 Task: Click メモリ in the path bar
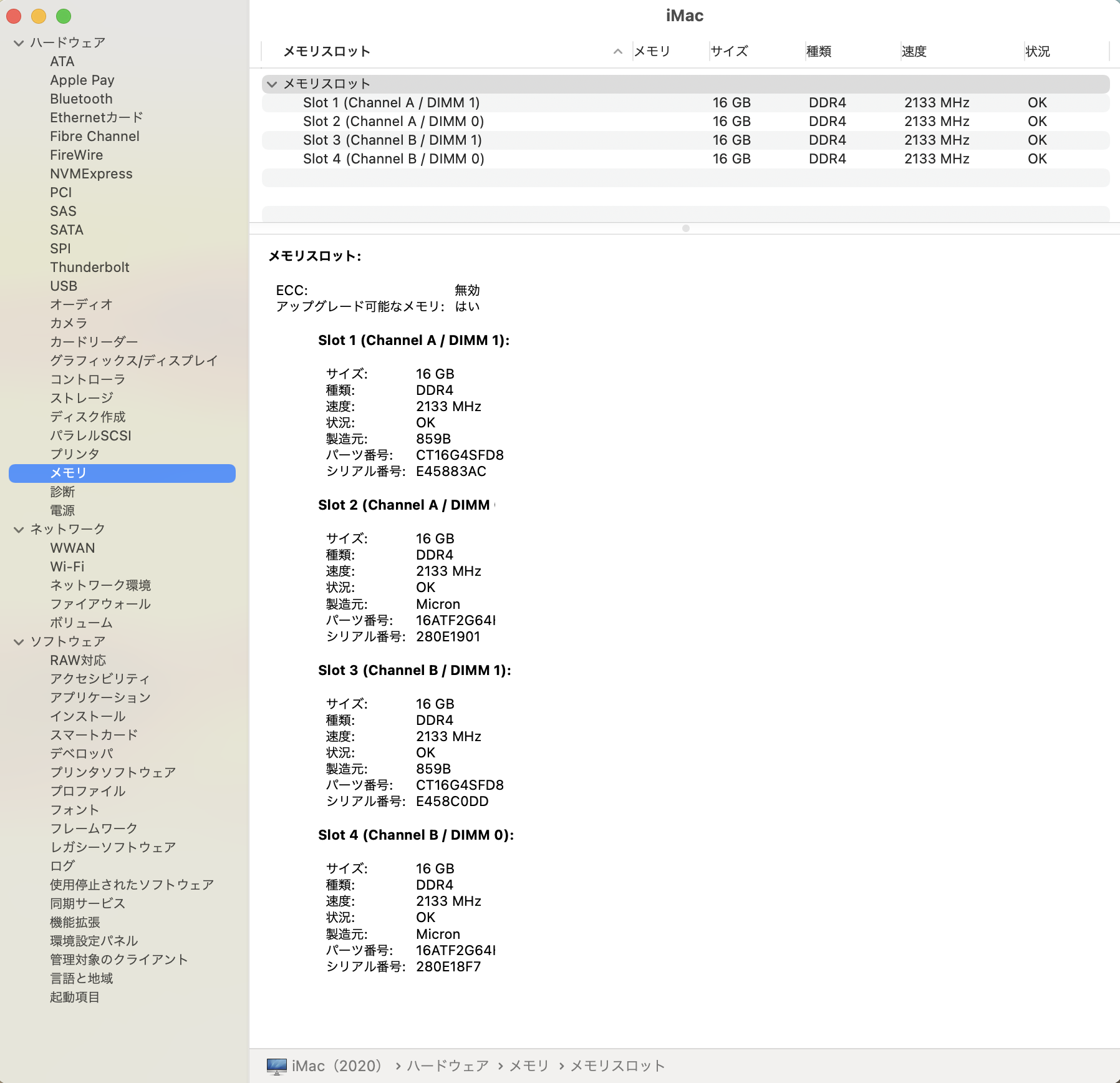pos(529,1066)
